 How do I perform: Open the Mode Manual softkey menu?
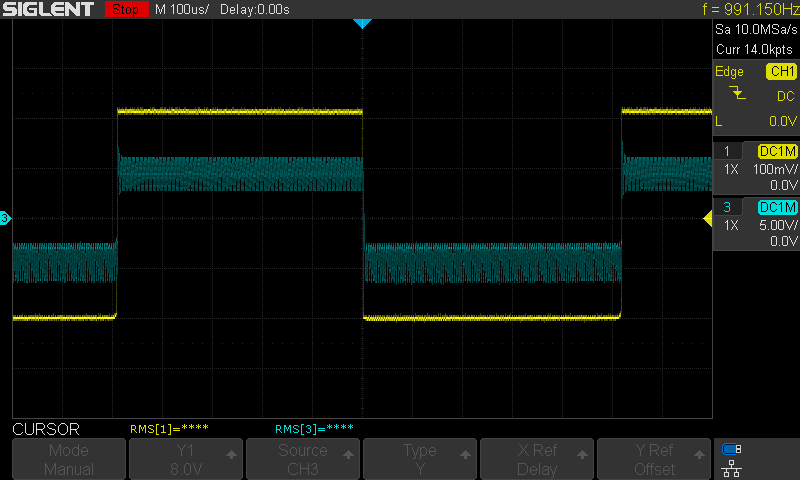(x=69, y=459)
